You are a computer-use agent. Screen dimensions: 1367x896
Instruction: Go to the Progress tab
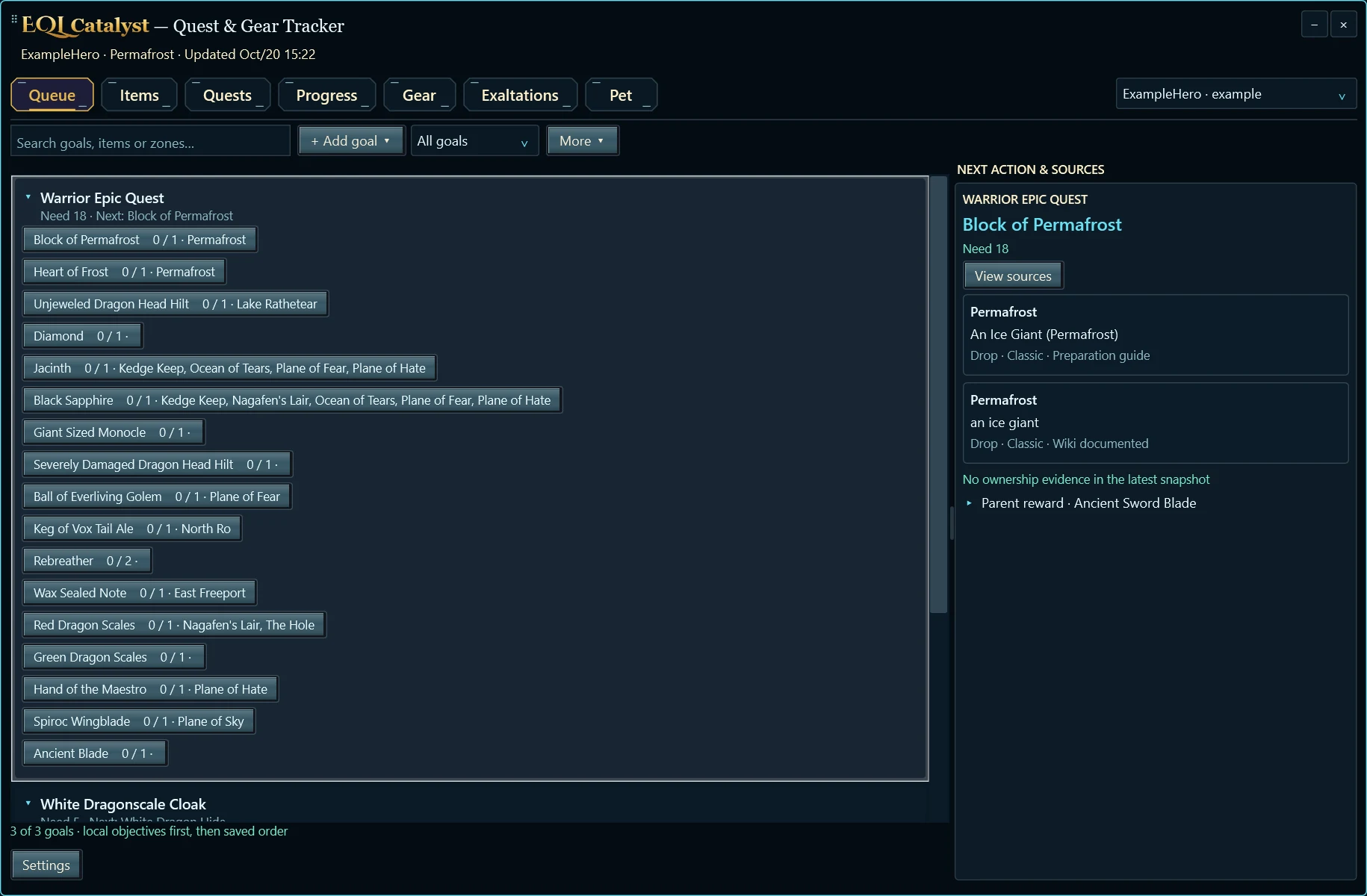tap(327, 95)
